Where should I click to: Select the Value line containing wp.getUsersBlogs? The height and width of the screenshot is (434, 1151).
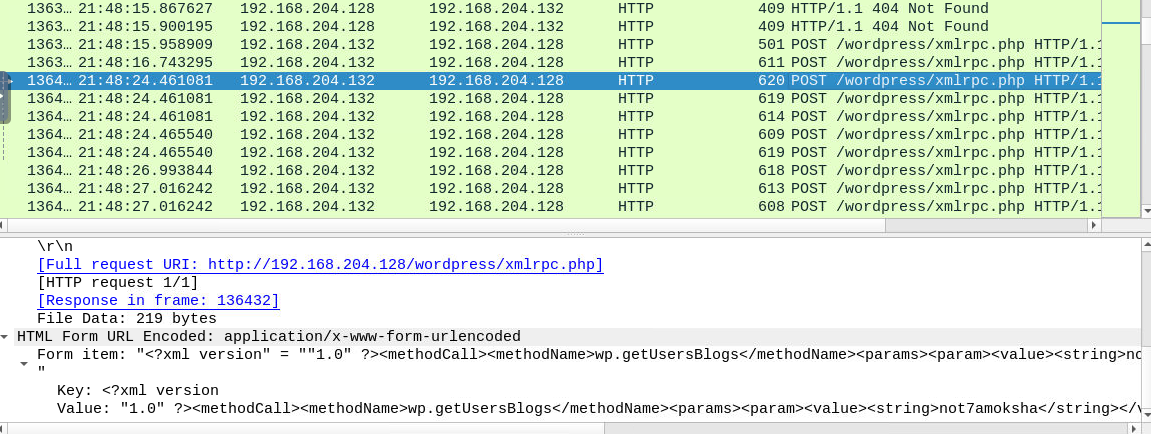pyautogui.click(x=598, y=408)
